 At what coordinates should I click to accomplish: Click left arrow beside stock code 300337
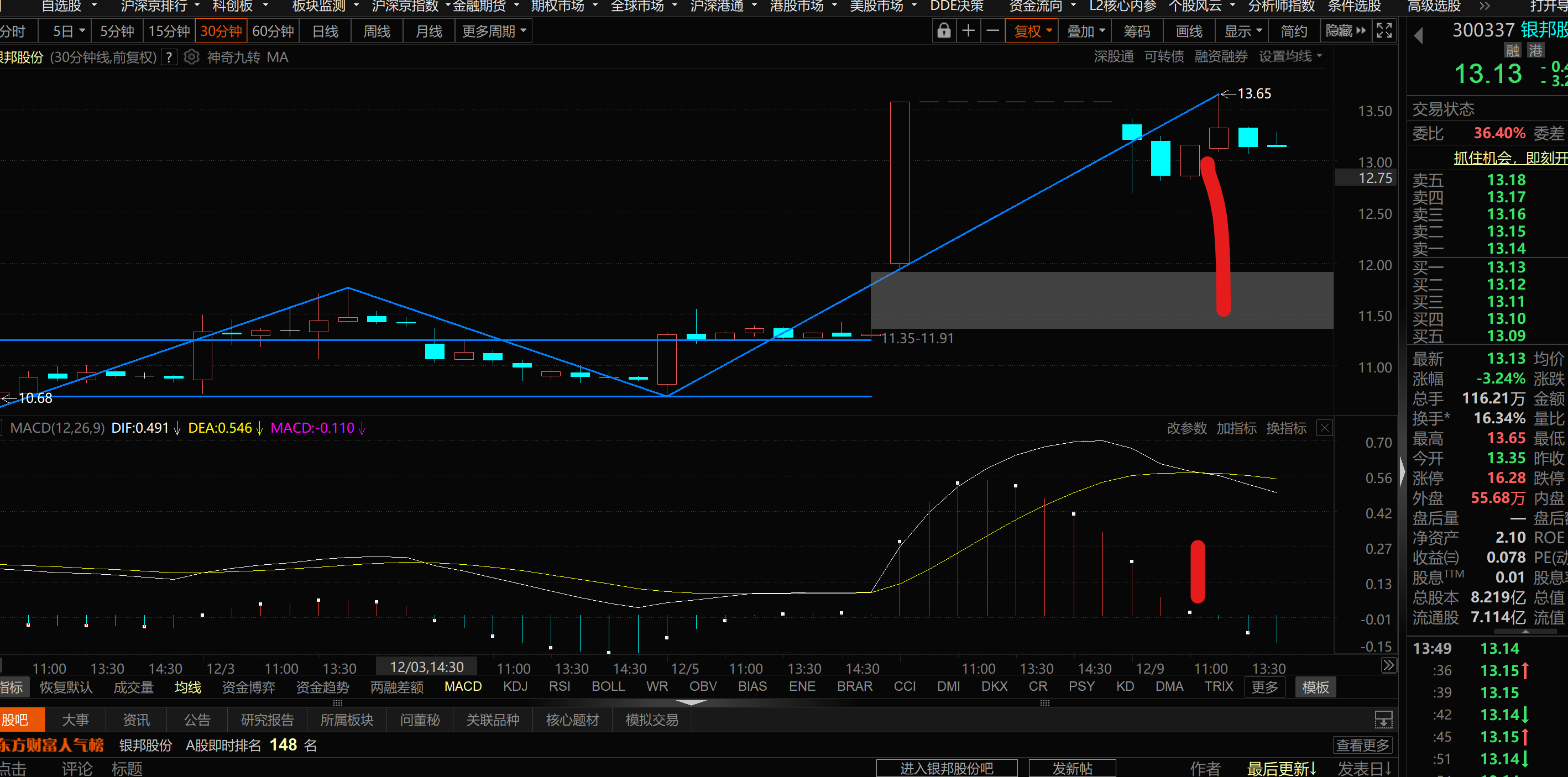[x=1419, y=36]
